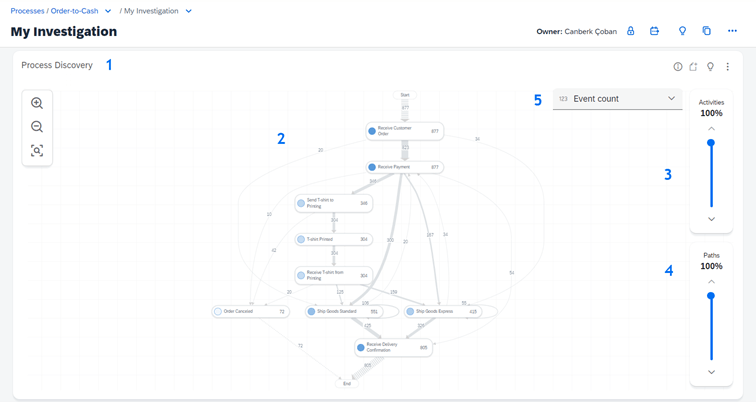This screenshot has width=756, height=402.
Task: Click the lightbulb icon in Process Discovery widget
Action: (x=711, y=67)
